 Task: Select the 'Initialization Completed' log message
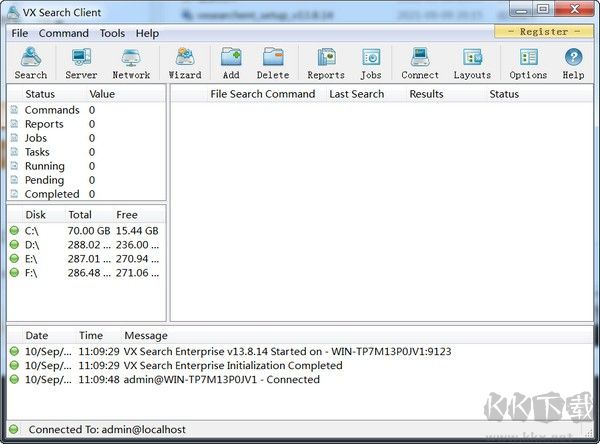233,366
